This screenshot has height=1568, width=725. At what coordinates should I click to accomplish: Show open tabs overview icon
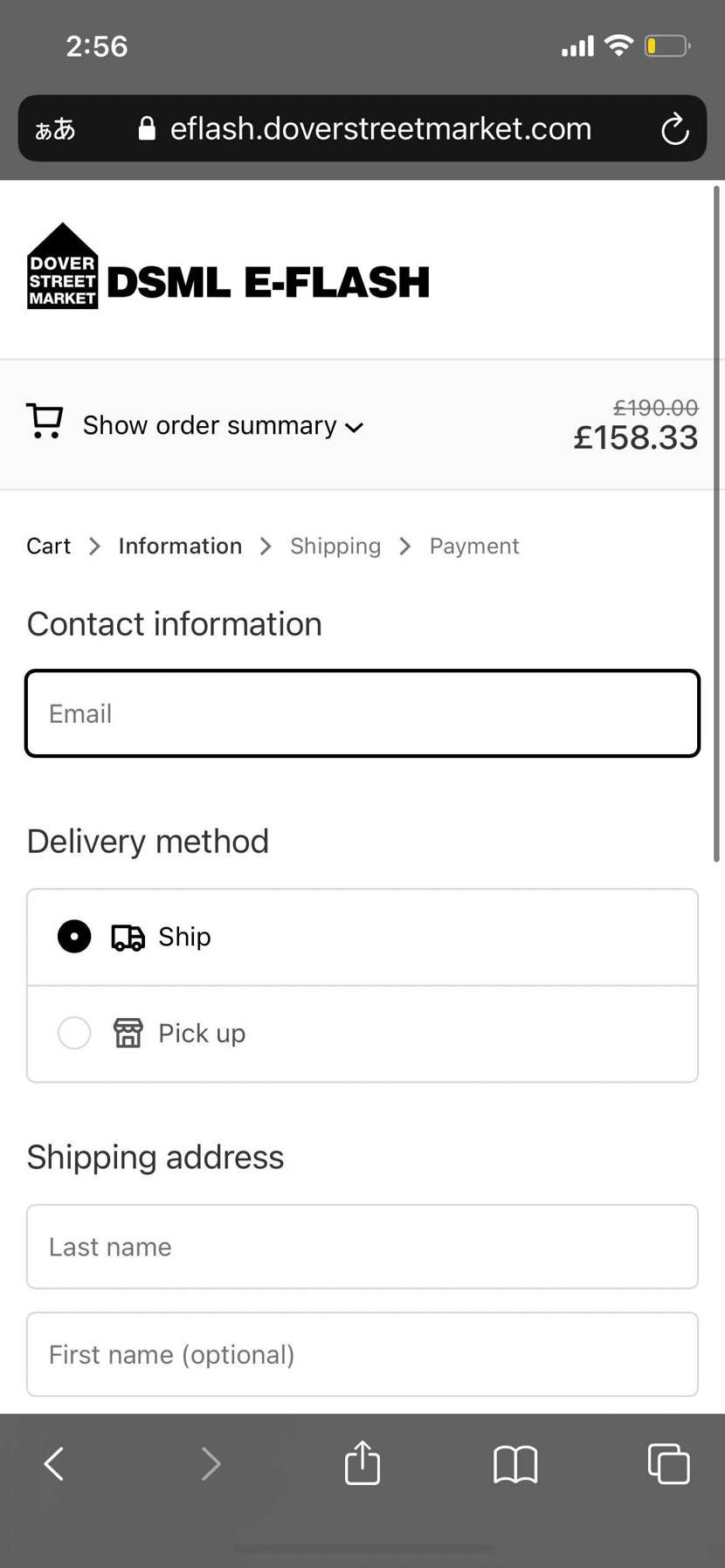pyautogui.click(x=668, y=1464)
